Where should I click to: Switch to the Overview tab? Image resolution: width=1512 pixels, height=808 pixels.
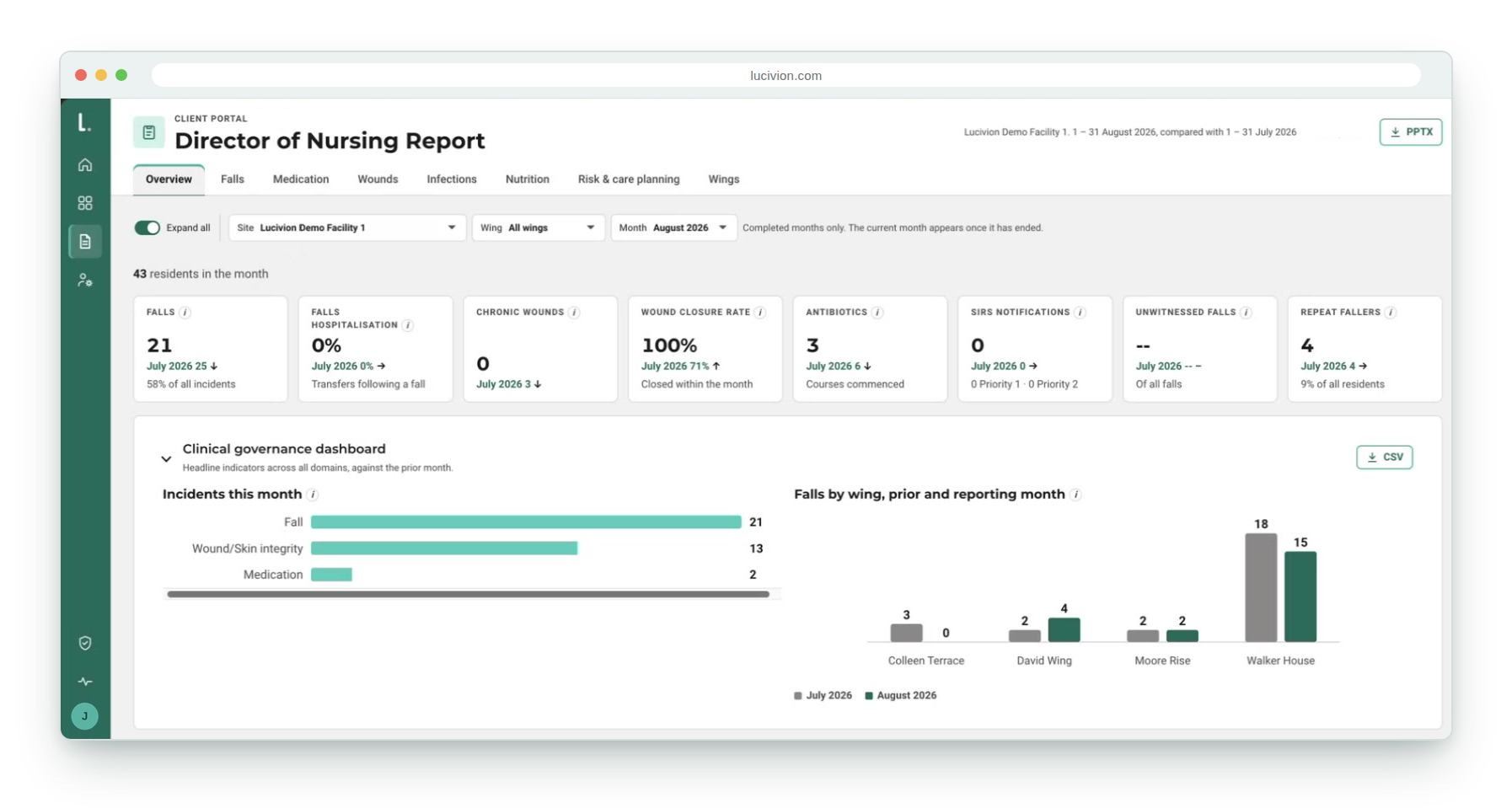(x=169, y=179)
